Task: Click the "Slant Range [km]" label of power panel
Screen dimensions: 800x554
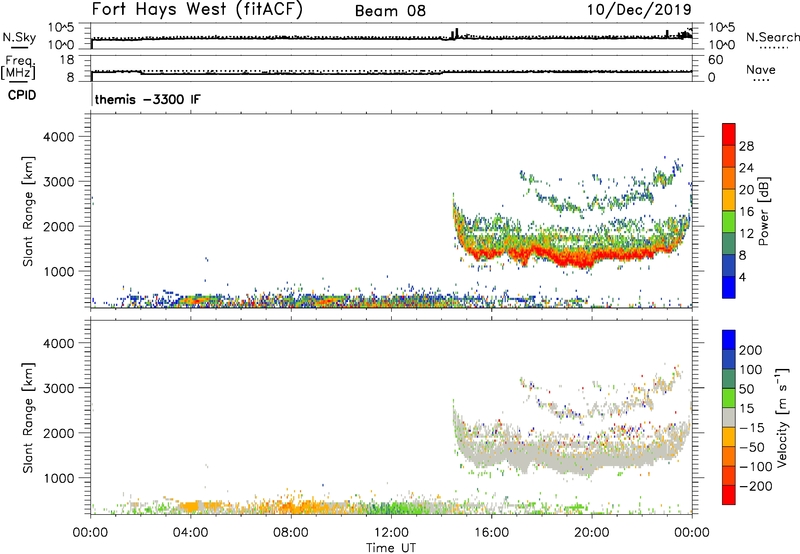Action: click(x=28, y=211)
